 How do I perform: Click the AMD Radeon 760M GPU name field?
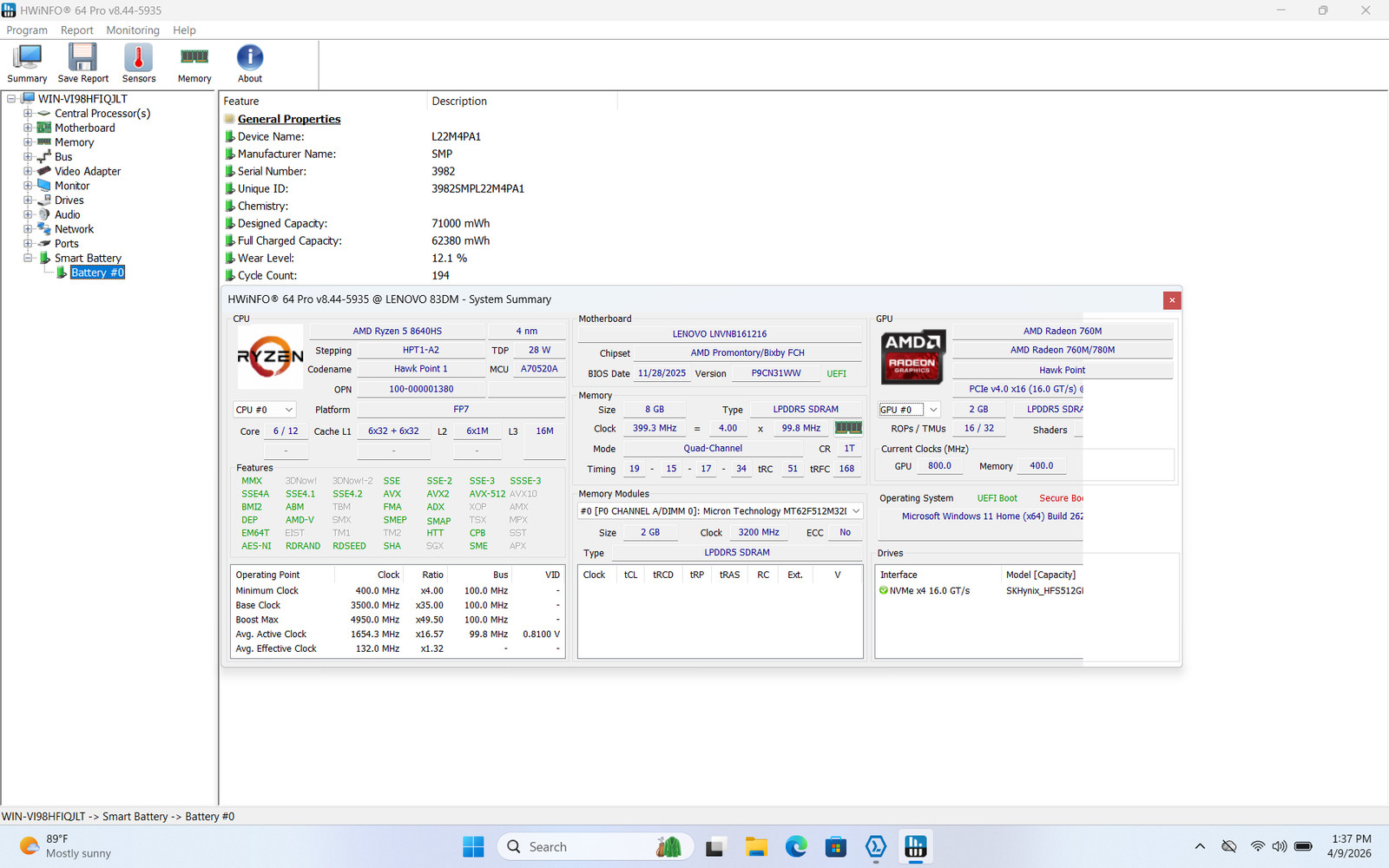pyautogui.click(x=1063, y=332)
